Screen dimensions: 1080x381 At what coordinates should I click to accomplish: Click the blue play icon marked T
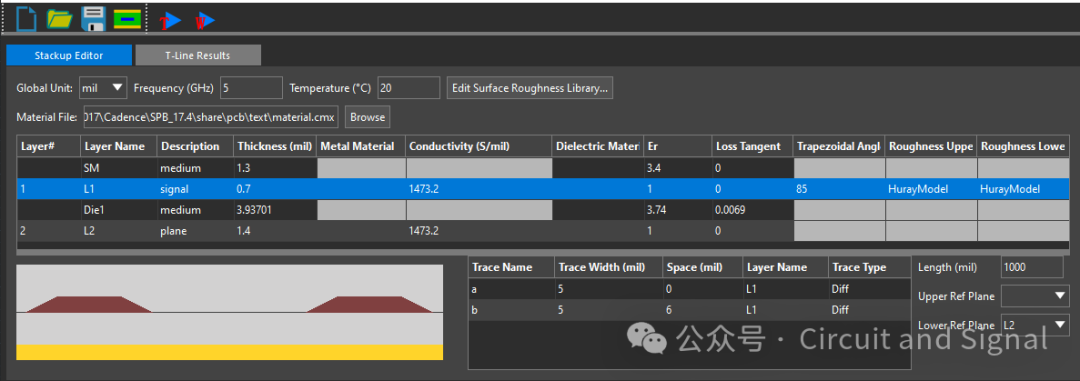pos(170,21)
